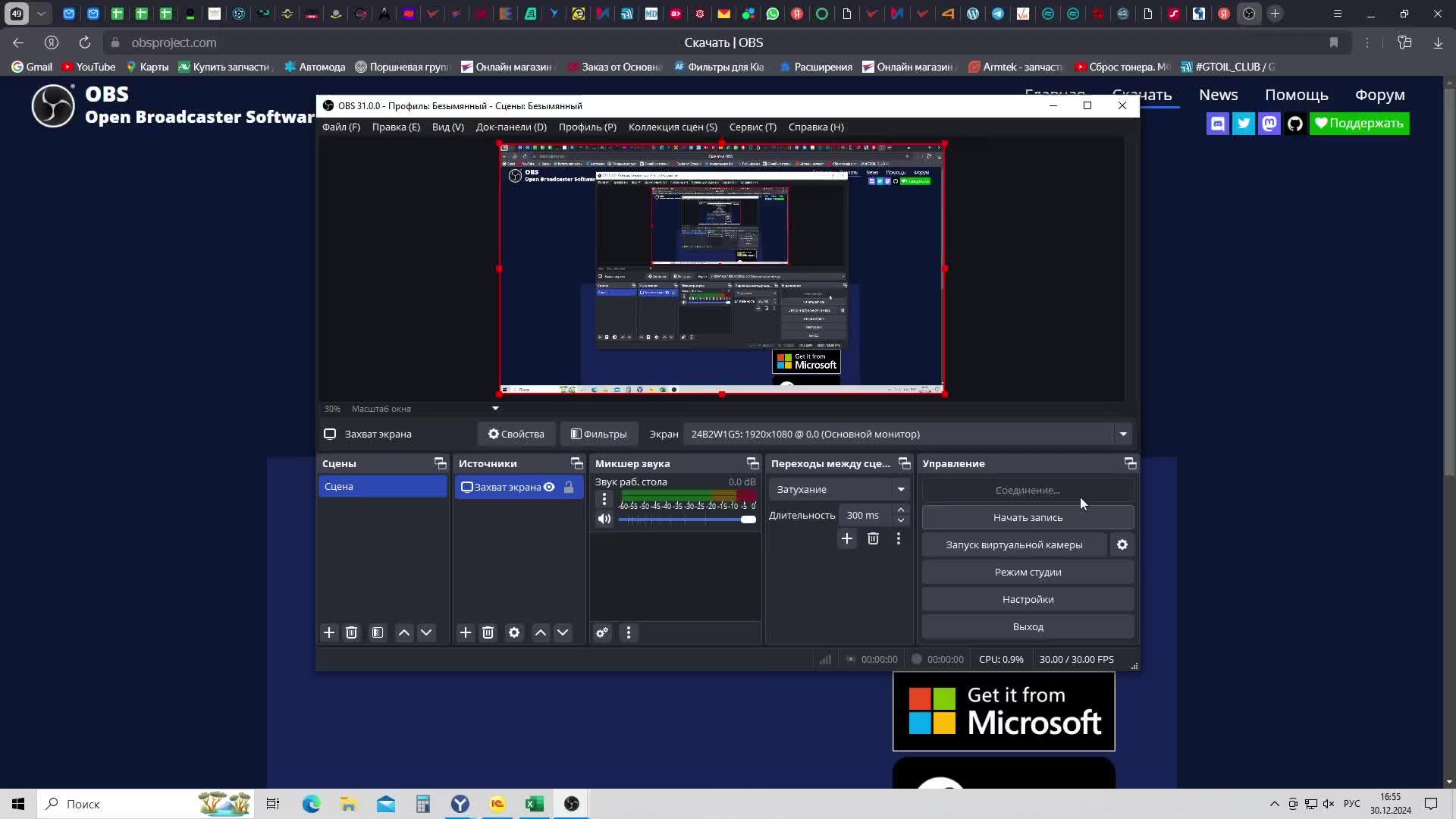
Task: Undock the Controls panel
Action: pos(1130,463)
